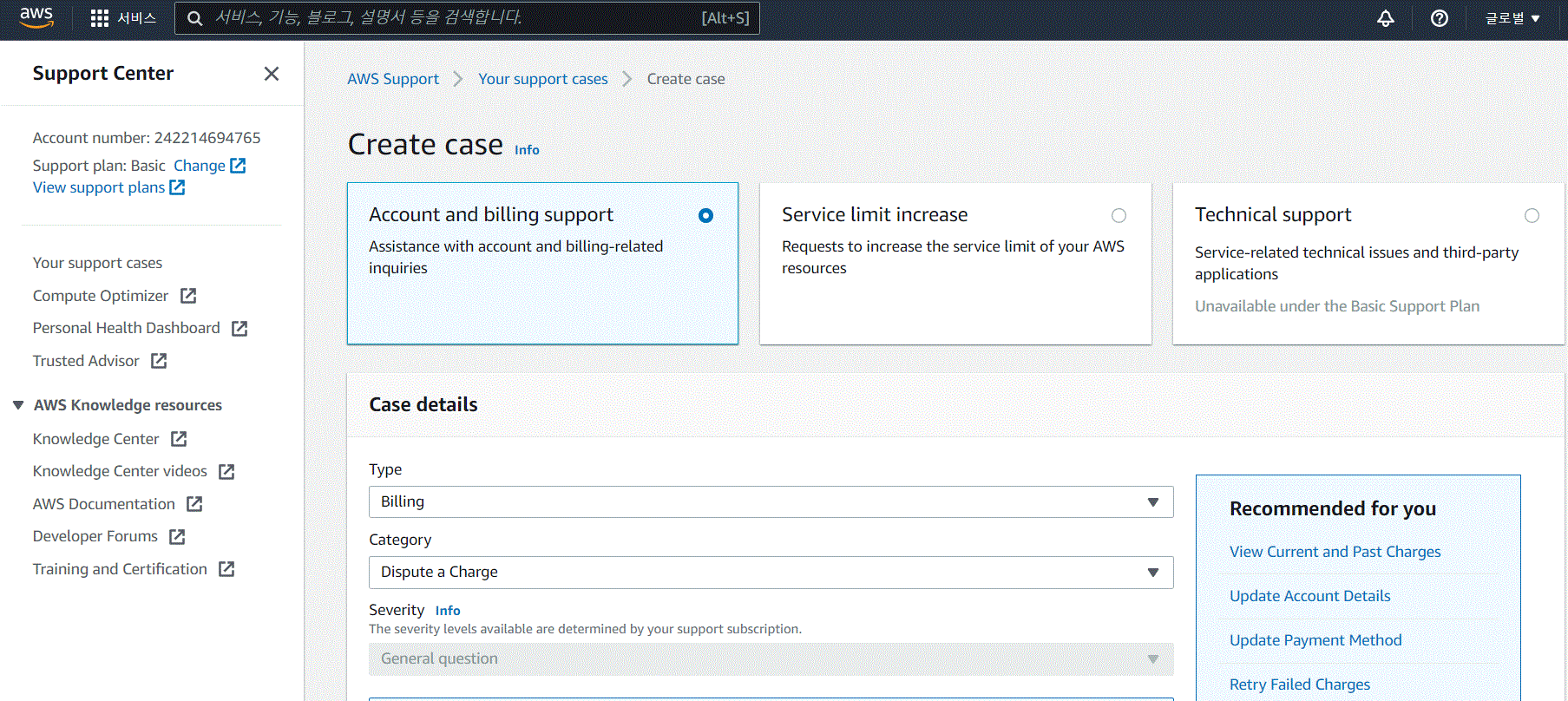Click Training and Certification external link icon
This screenshot has height=701, width=1568.
tap(226, 569)
